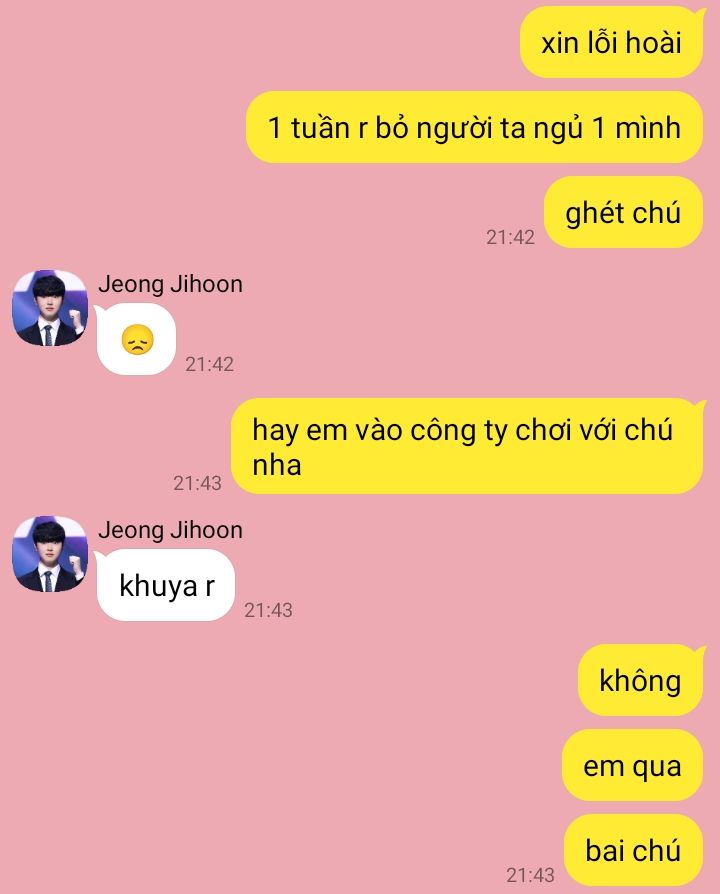
Task: Select the sad emoji message bubble
Action: (136, 339)
